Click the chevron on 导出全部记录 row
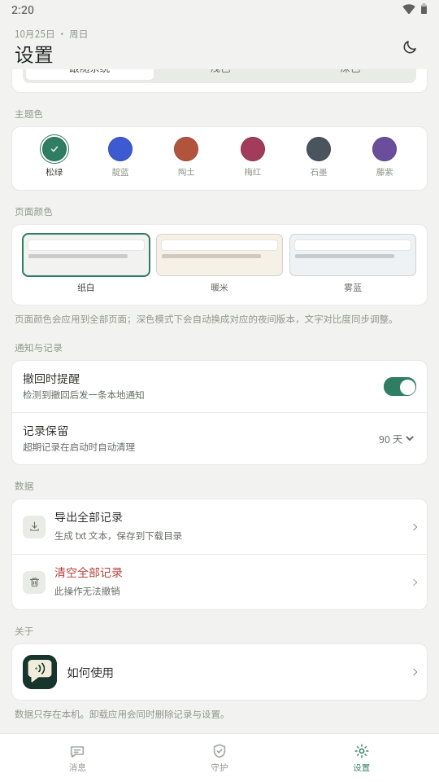439x782 pixels. pos(415,527)
